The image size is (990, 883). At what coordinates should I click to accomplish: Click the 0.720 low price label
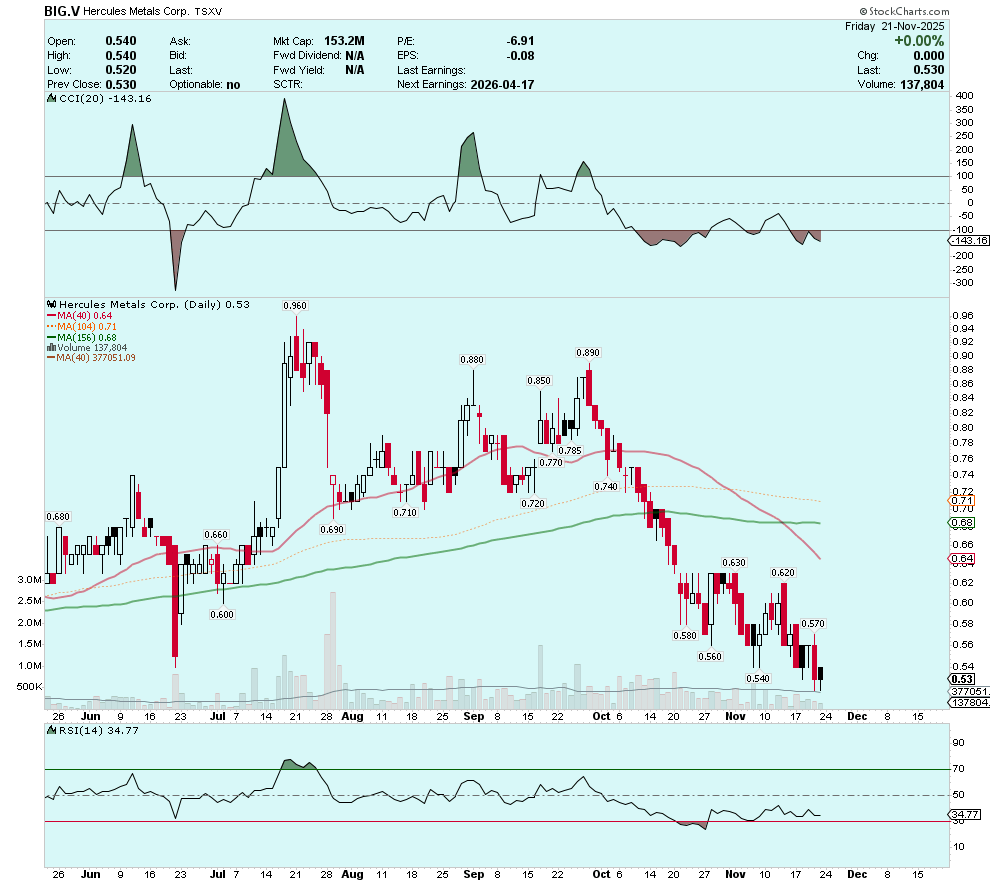(x=532, y=504)
